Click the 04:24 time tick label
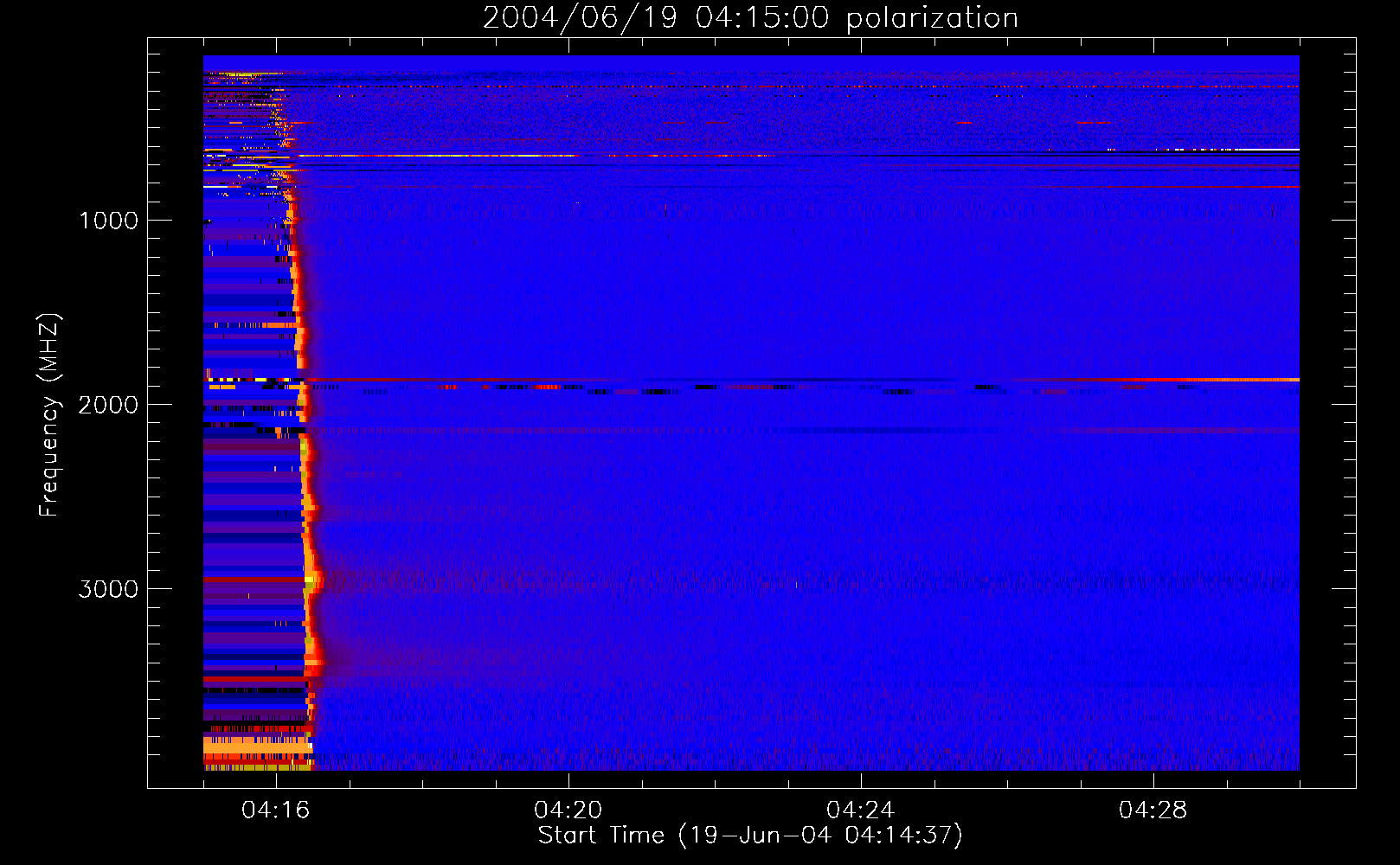The height and width of the screenshot is (865, 1400). (861, 810)
